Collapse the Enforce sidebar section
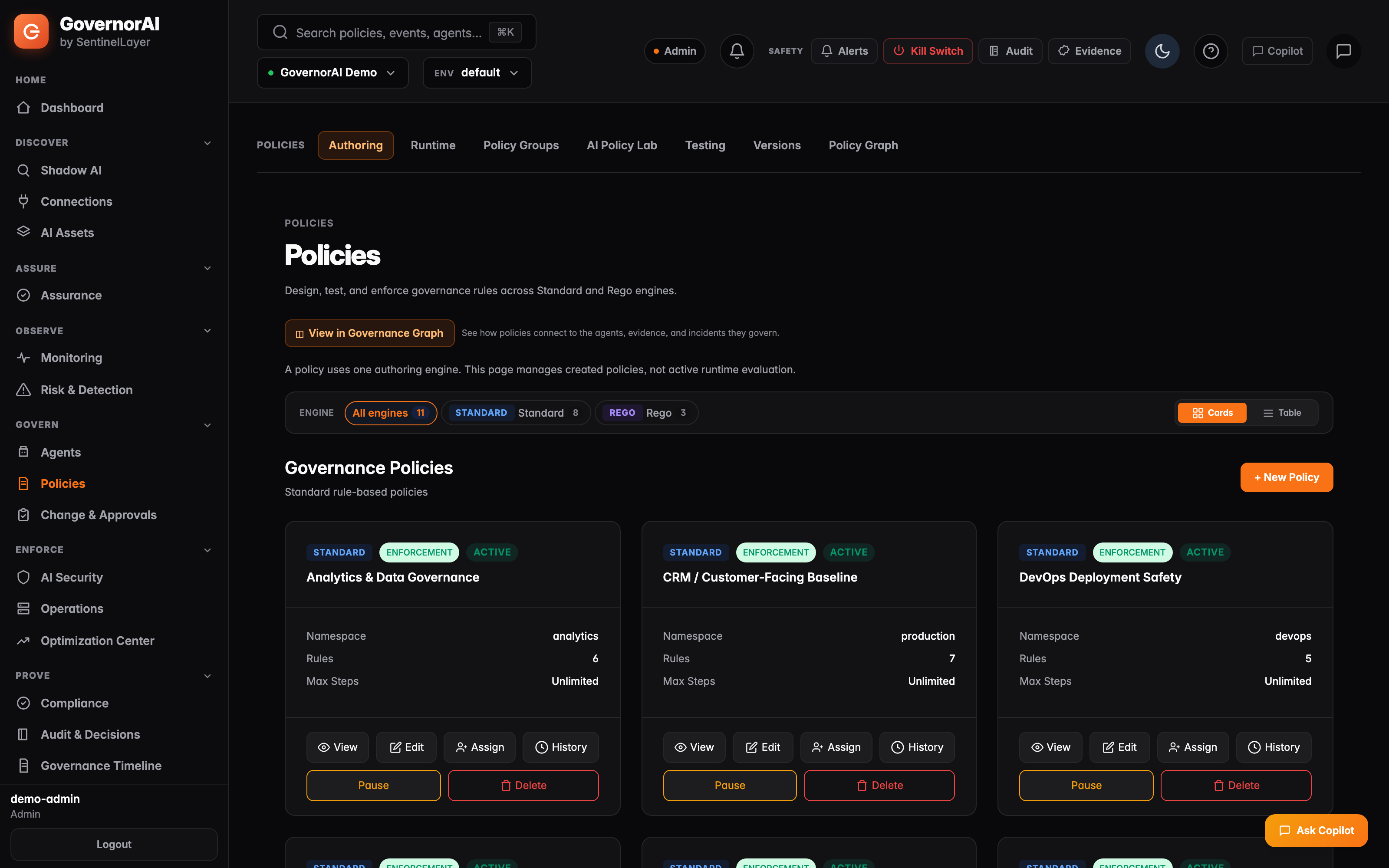Image resolution: width=1389 pixels, height=868 pixels. (x=207, y=550)
